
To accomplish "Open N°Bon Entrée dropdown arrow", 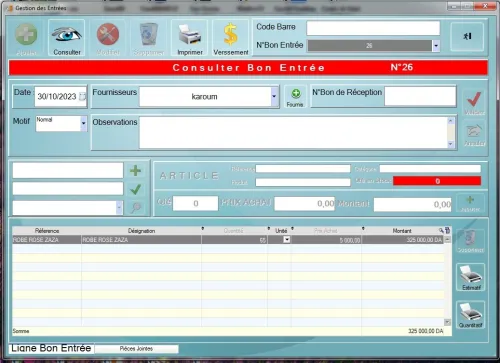I will 436,46.
